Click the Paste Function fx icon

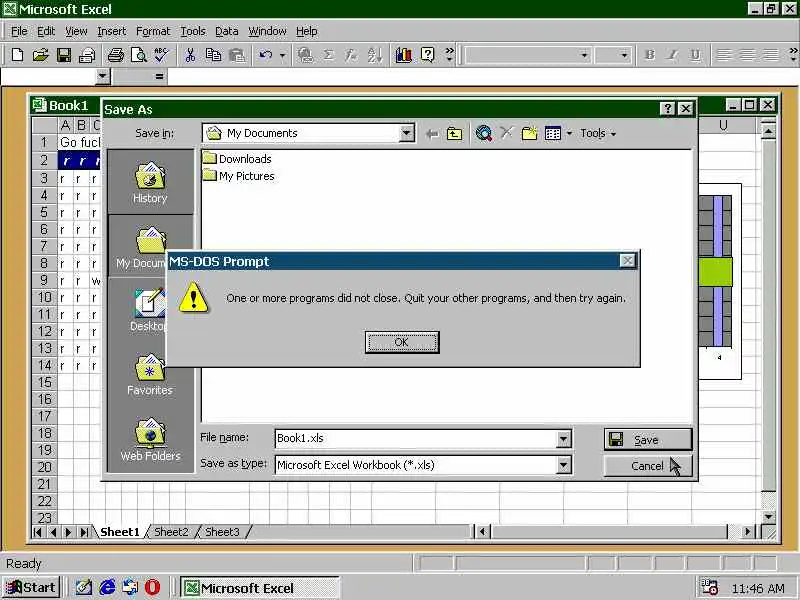tap(351, 55)
